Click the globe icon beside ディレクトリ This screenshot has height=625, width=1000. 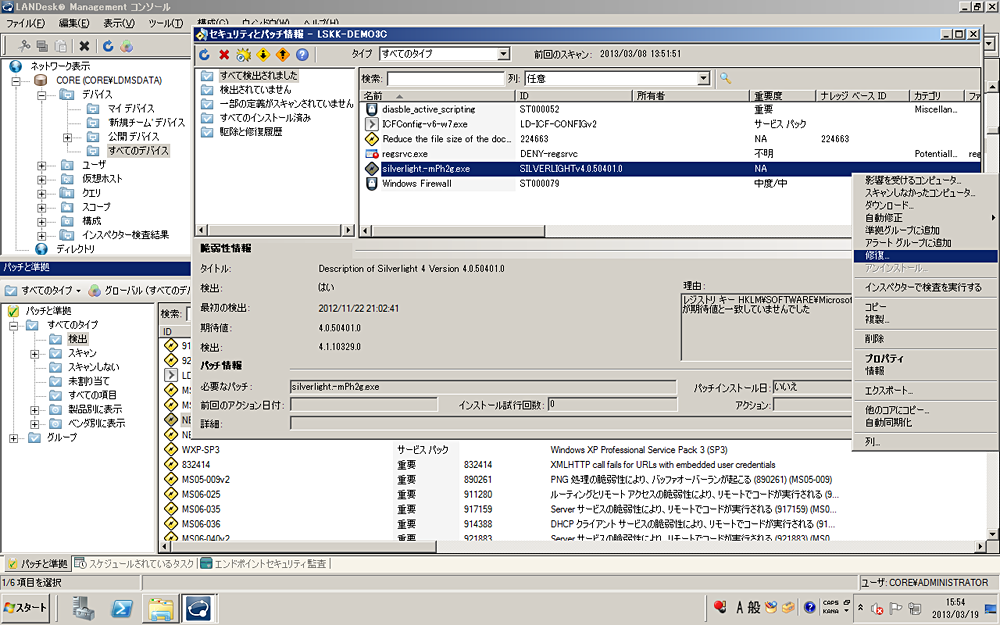tap(41, 249)
